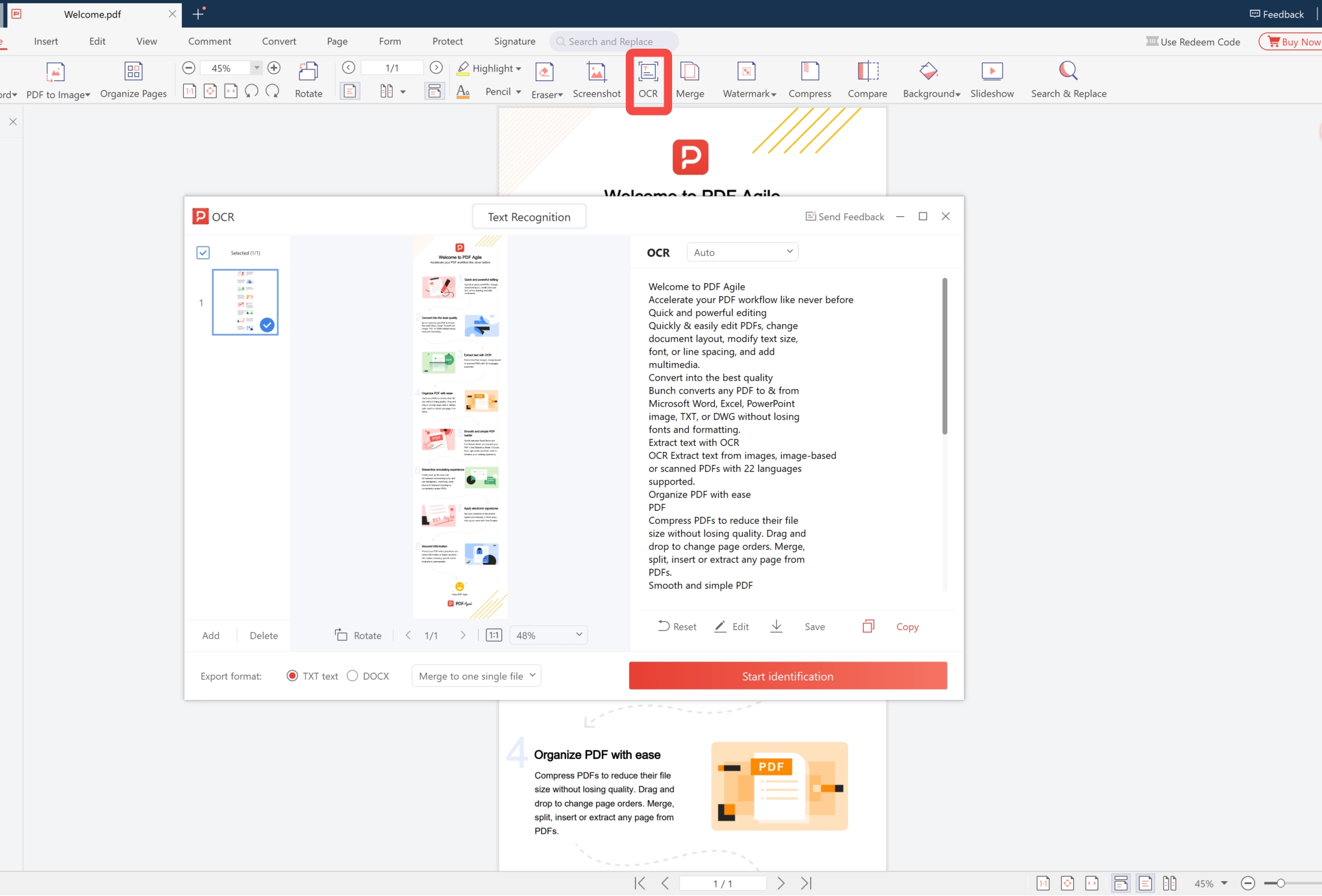Open the Comment menu
Viewport: 1322px width, 896px height.
coord(210,41)
